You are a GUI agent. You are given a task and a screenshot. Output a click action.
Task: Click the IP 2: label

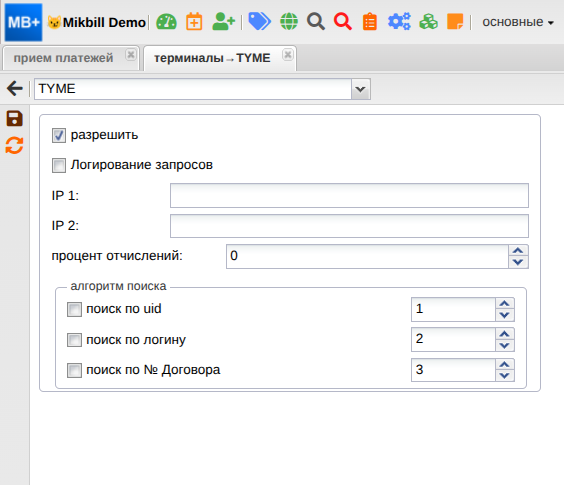tap(65, 226)
